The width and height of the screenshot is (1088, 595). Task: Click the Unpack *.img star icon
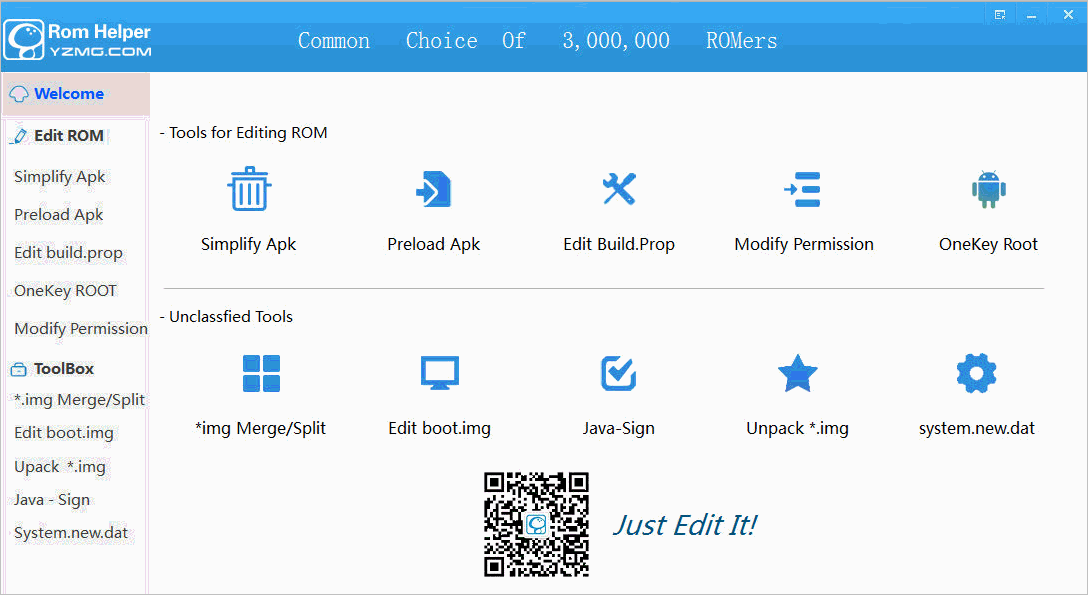[x=798, y=373]
